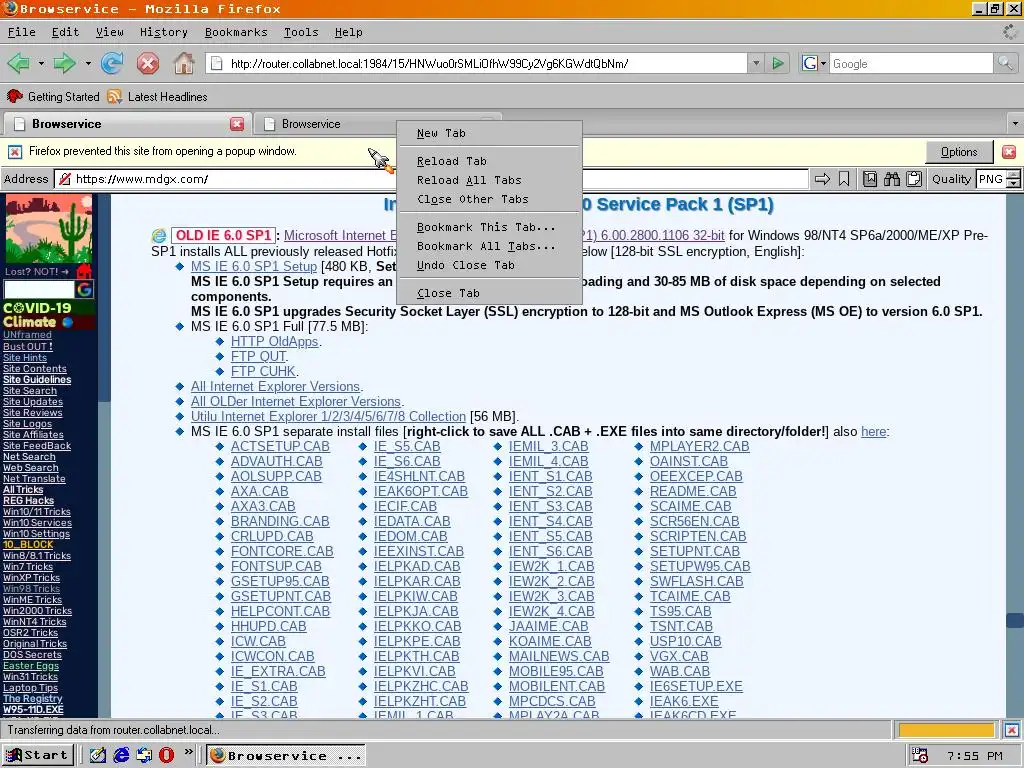Switch to the second Browservice tab
1024x768 pixels.
click(x=323, y=123)
